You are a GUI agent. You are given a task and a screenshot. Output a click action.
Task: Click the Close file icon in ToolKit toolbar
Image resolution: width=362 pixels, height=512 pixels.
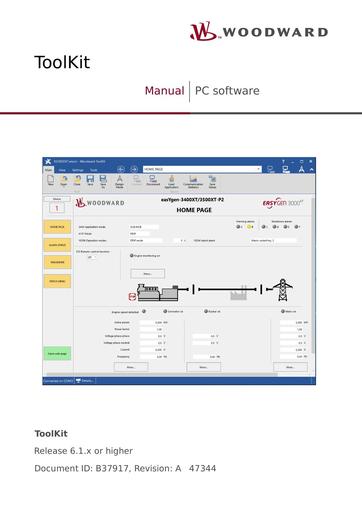(x=77, y=180)
